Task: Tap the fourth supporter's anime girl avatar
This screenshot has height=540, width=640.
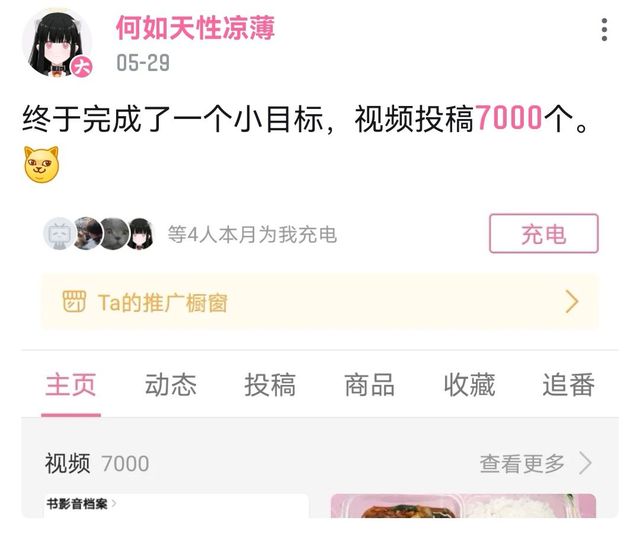Action: click(x=140, y=233)
